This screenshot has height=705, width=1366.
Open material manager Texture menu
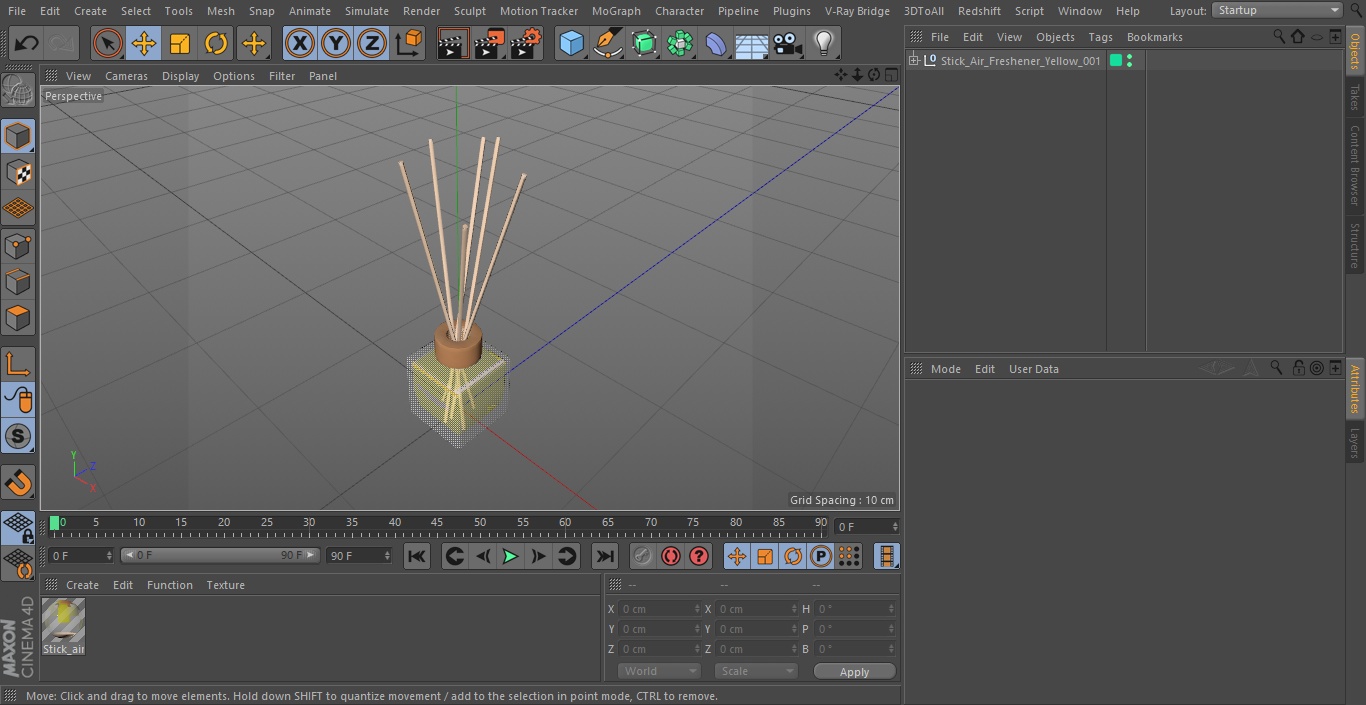coord(225,585)
